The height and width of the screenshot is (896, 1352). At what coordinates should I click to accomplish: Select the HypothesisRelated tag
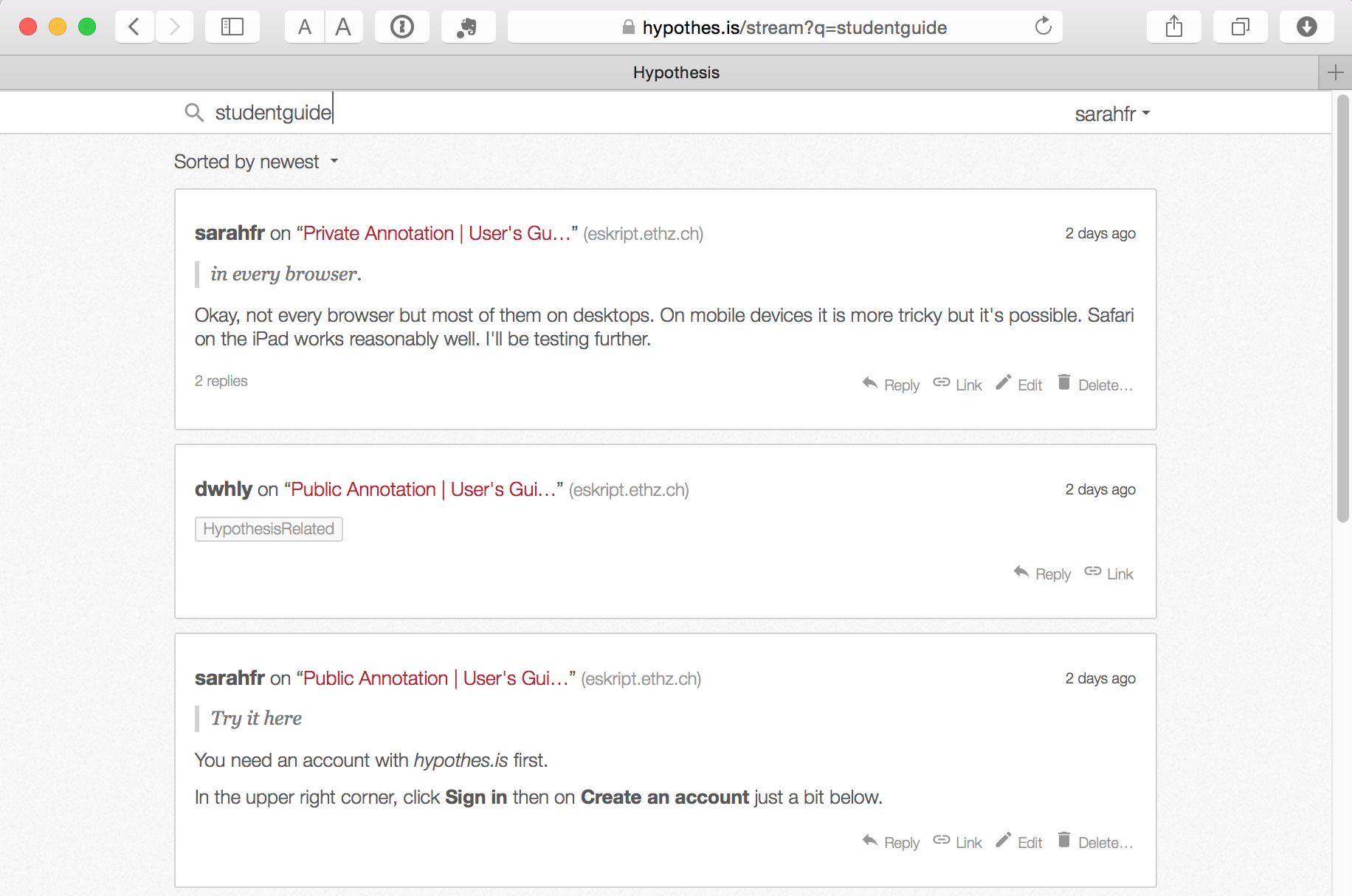click(269, 529)
